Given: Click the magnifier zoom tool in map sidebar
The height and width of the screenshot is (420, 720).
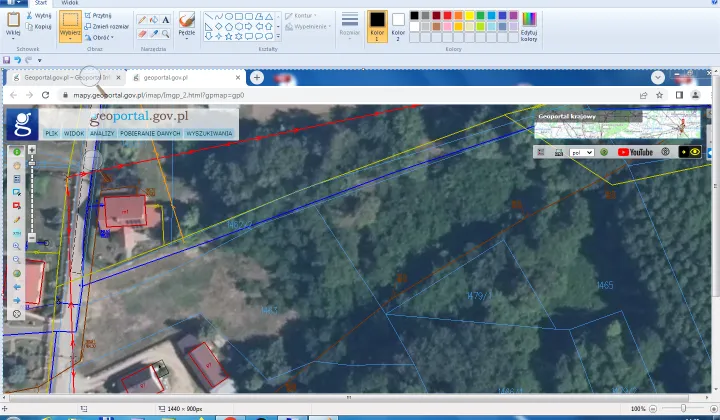Looking at the screenshot, I should pyautogui.click(x=17, y=245).
